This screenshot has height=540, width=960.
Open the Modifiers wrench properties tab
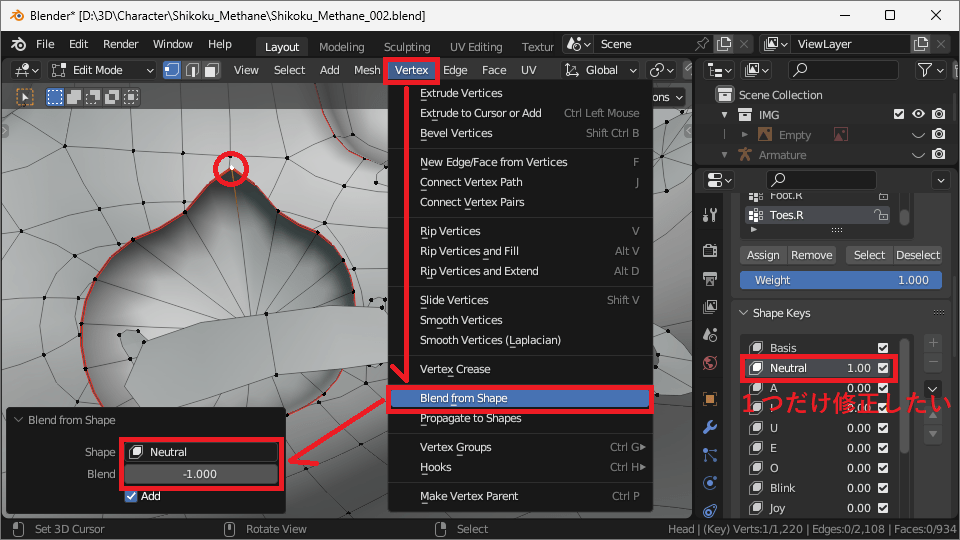click(710, 427)
